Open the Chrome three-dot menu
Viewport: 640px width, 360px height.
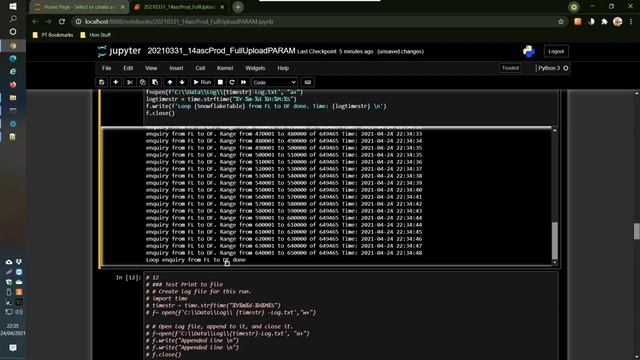(x=631, y=22)
